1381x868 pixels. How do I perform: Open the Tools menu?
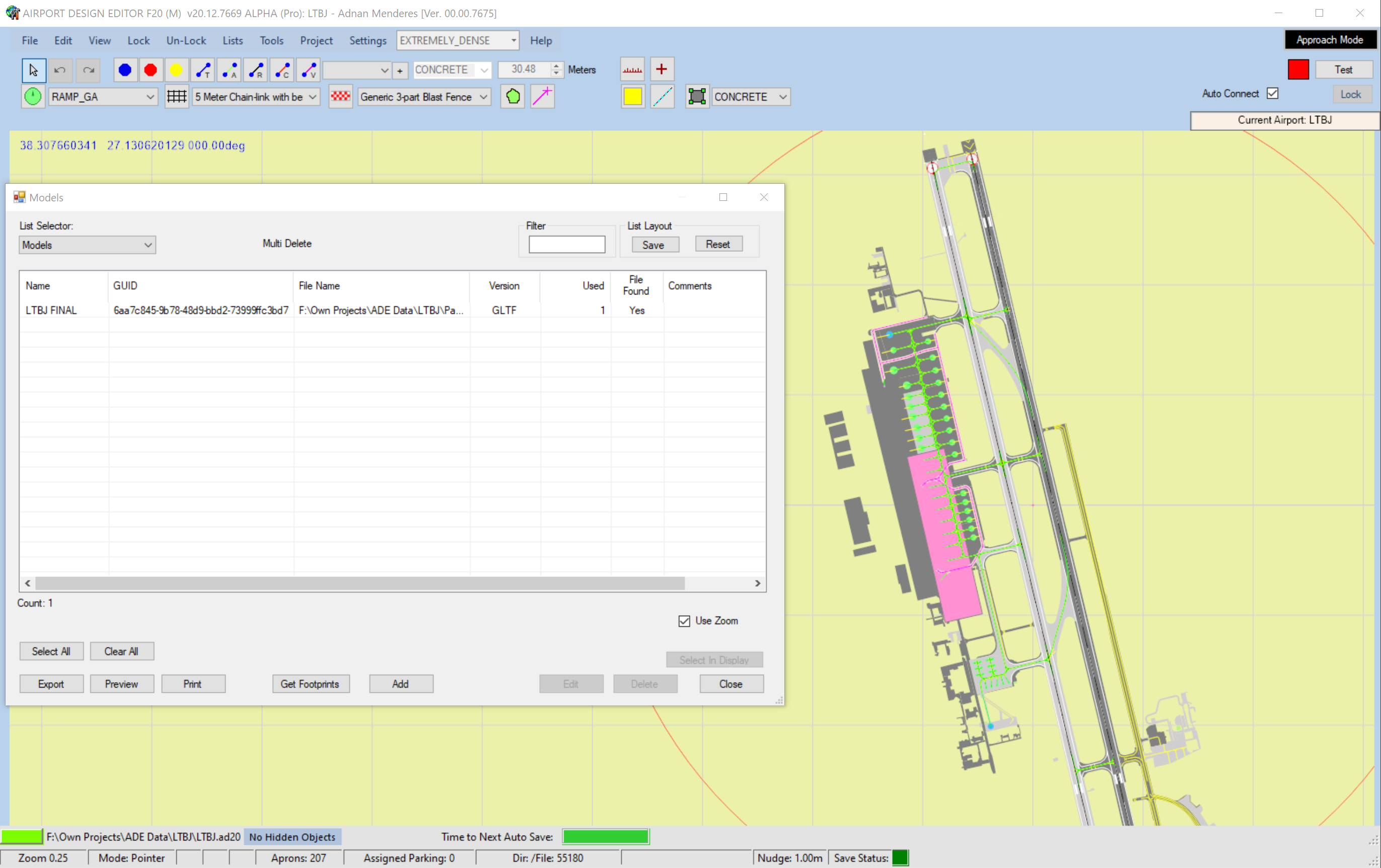tap(271, 41)
